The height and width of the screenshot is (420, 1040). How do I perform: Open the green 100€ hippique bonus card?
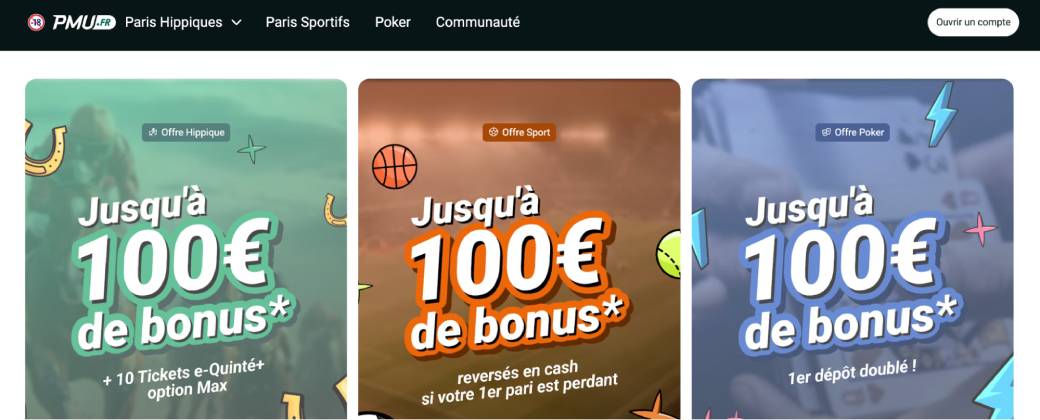(x=186, y=249)
